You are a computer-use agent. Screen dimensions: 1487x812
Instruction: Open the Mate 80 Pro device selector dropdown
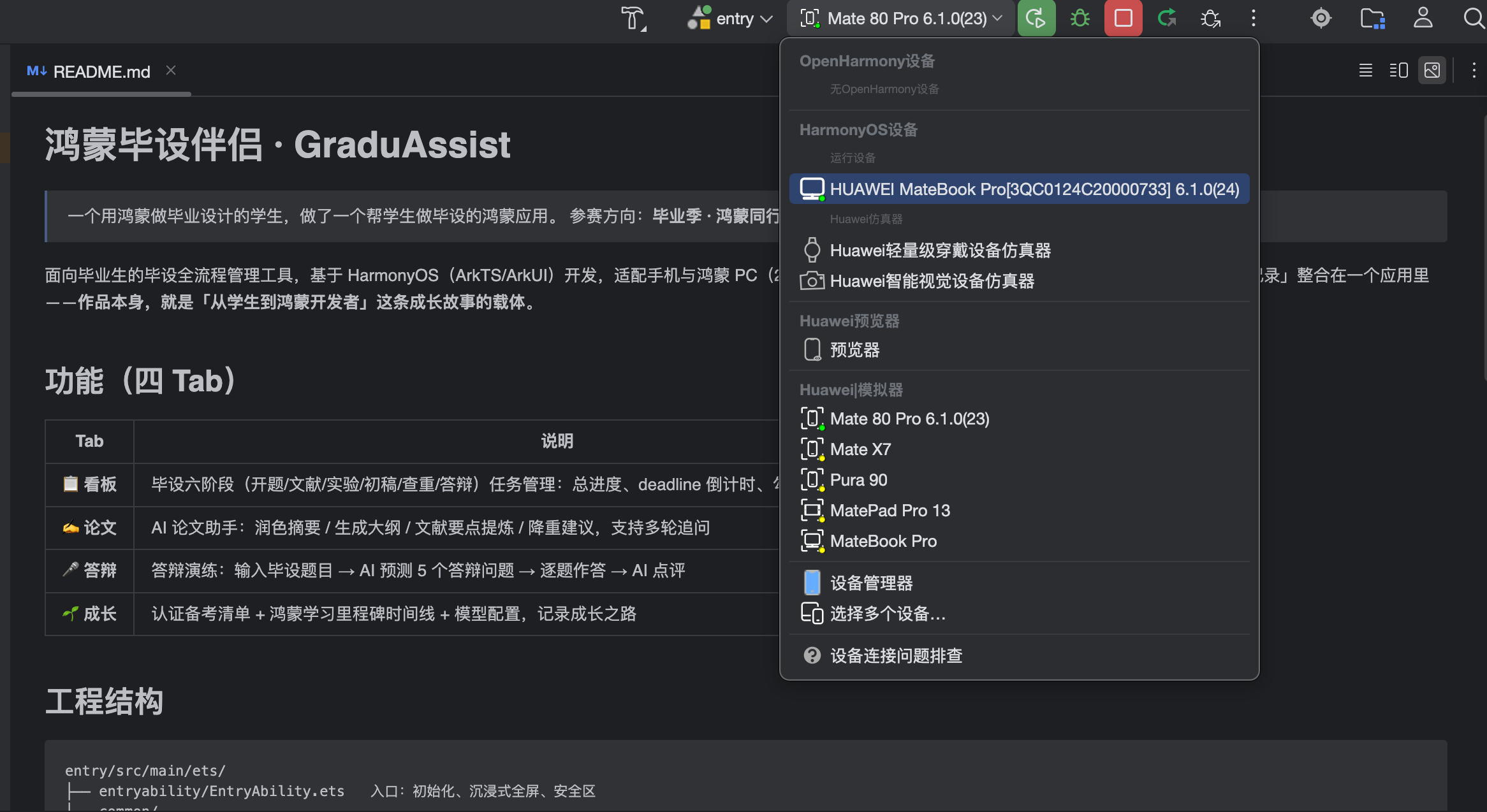click(901, 18)
